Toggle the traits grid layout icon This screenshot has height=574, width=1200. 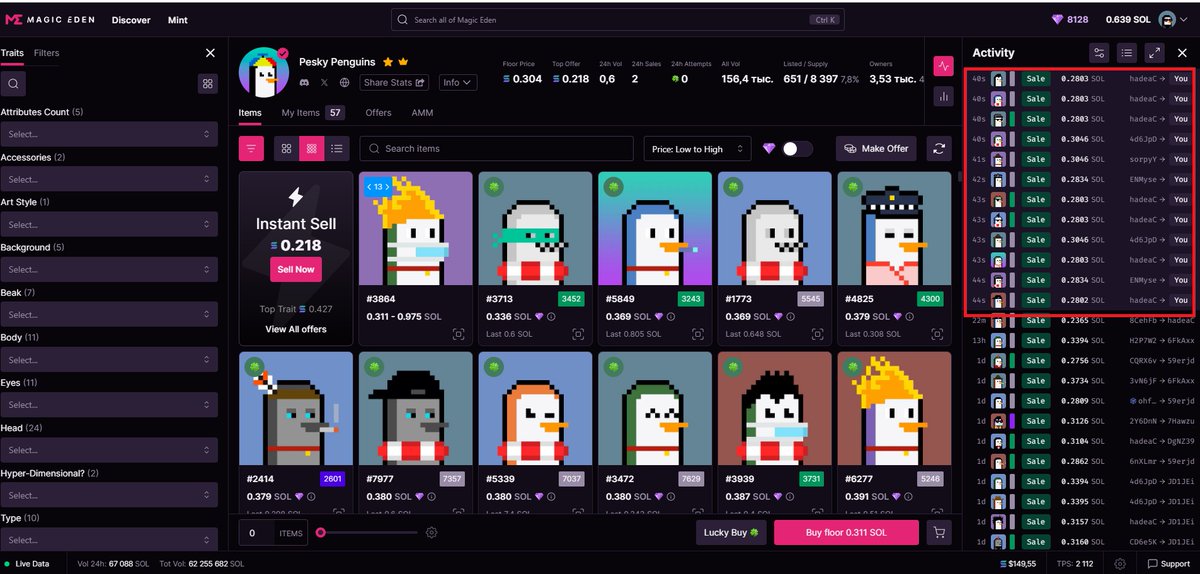coord(207,84)
